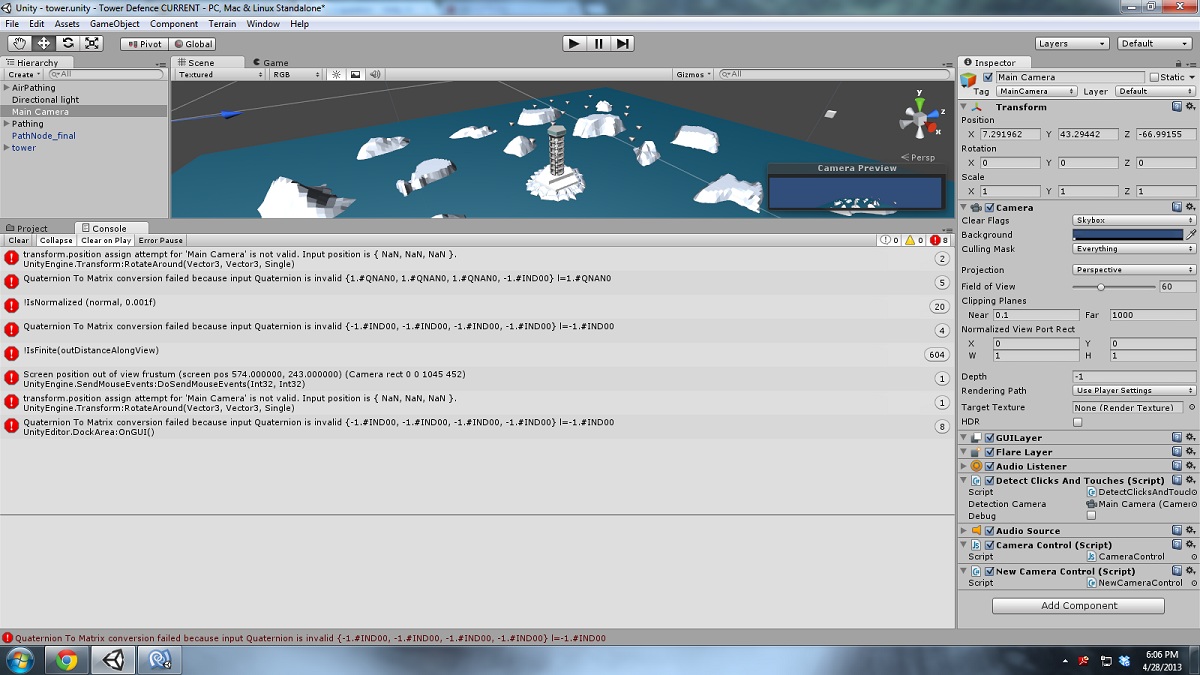Image resolution: width=1200 pixels, height=675 pixels.
Task: Toggle the Static checkbox
Action: (x=1154, y=77)
